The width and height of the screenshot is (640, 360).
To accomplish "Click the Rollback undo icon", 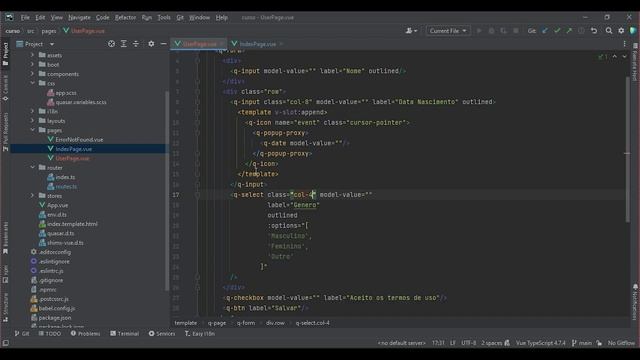I will pos(594,31).
